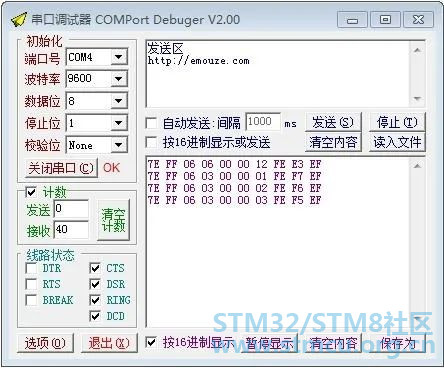This screenshot has width=444, height=368.
Task: Click send area scrollbar up arrow
Action: click(417, 50)
